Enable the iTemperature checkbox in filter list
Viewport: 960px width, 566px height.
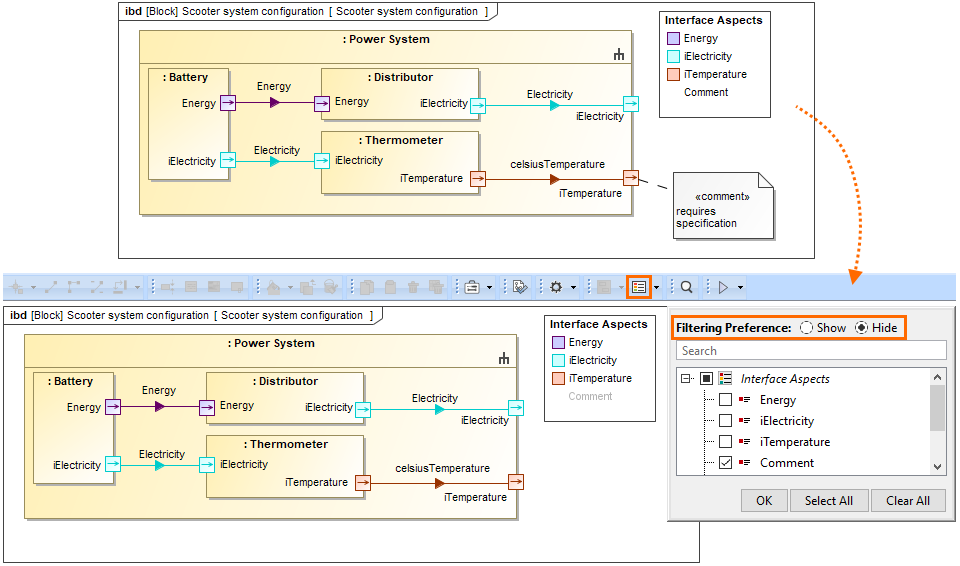click(x=725, y=442)
